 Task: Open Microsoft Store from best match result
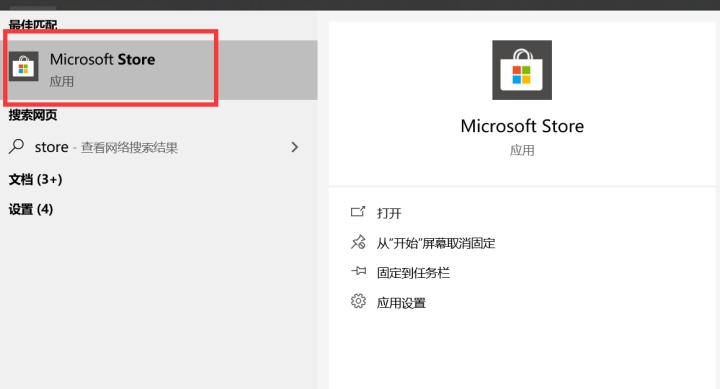point(158,70)
